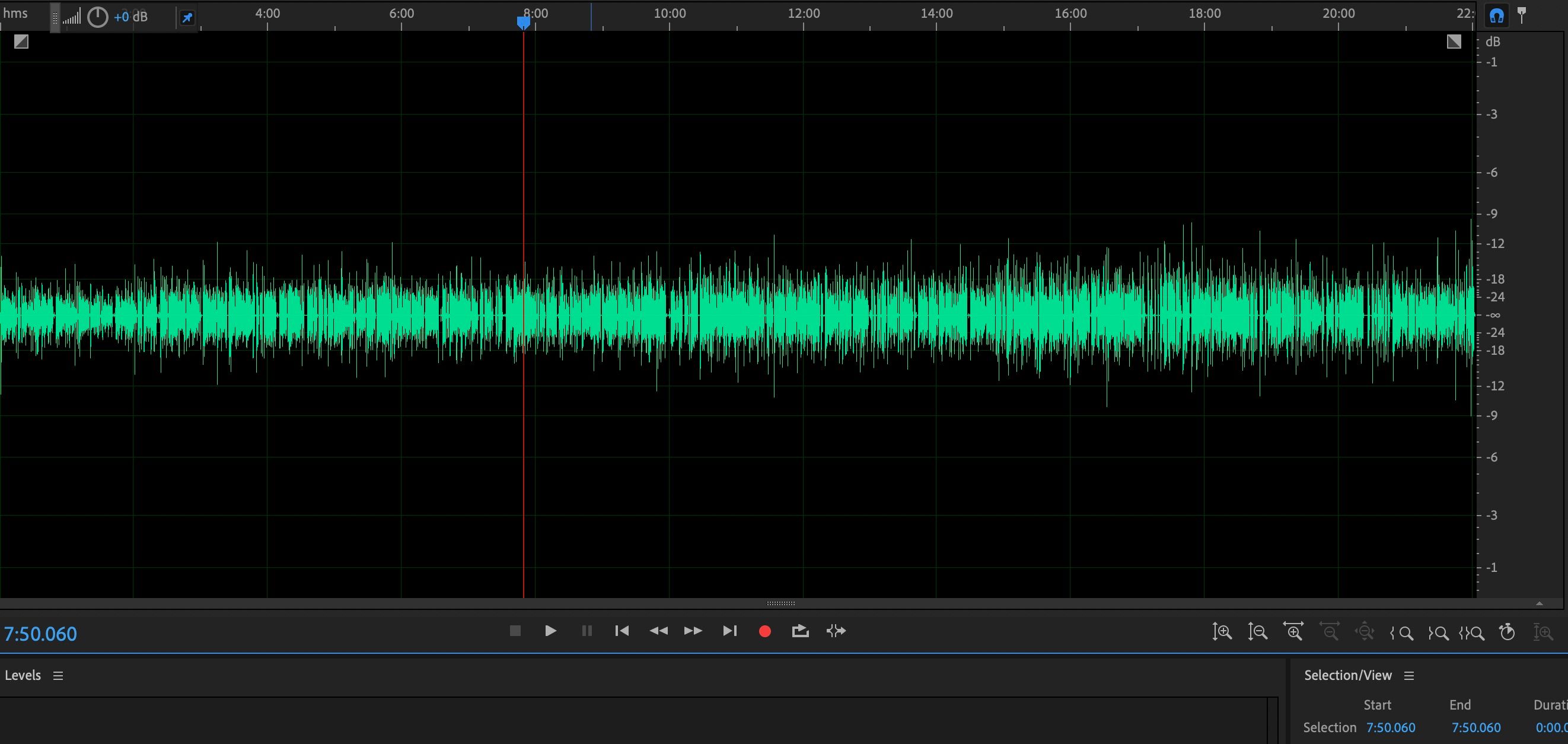This screenshot has height=744, width=1568.
Task: Click the marker pin icon beside snapping
Action: pos(1522,15)
